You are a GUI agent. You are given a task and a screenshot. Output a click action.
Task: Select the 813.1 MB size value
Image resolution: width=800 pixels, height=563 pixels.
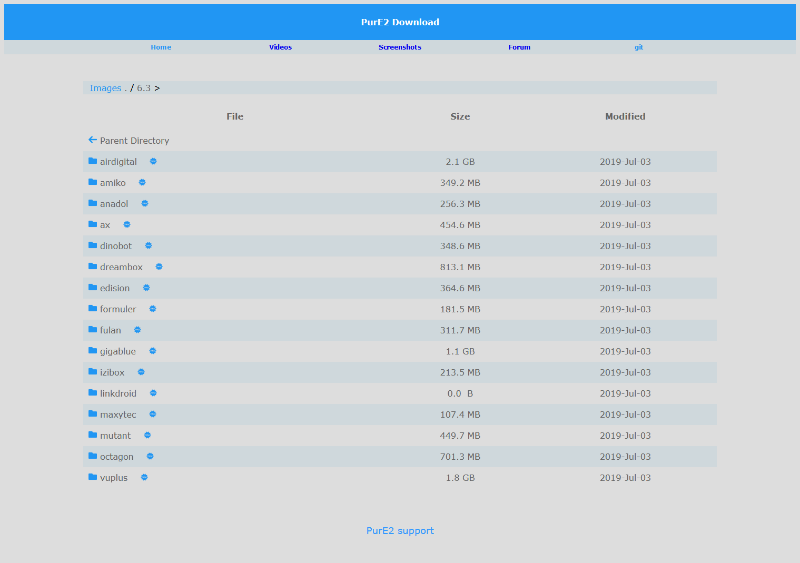click(460, 267)
